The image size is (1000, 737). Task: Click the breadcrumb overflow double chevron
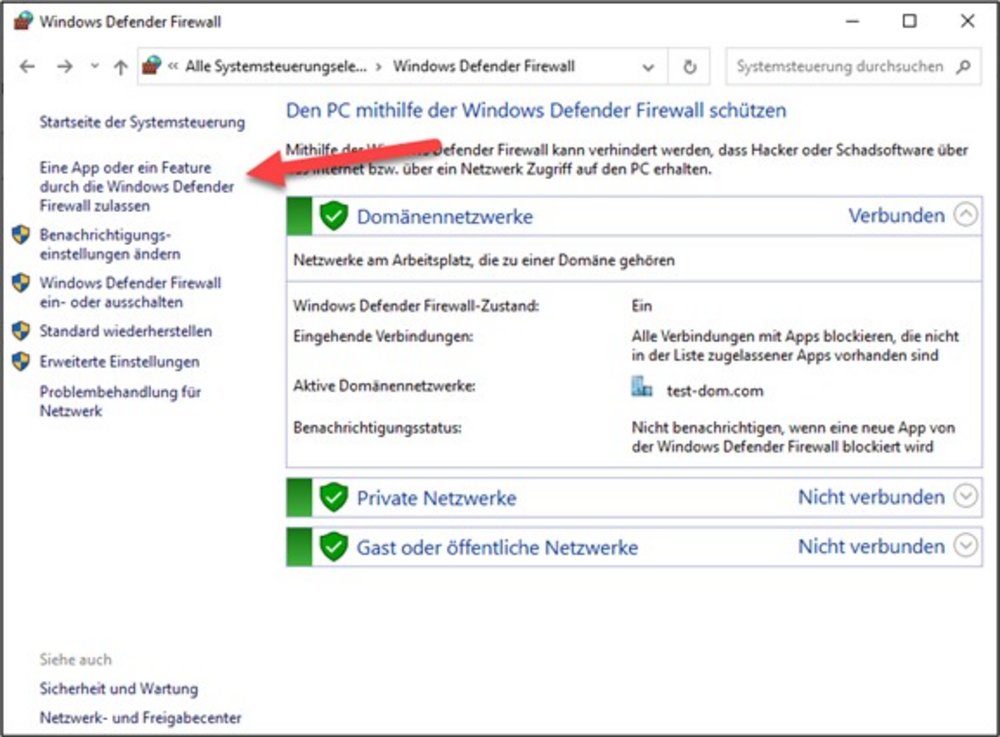tap(173, 66)
